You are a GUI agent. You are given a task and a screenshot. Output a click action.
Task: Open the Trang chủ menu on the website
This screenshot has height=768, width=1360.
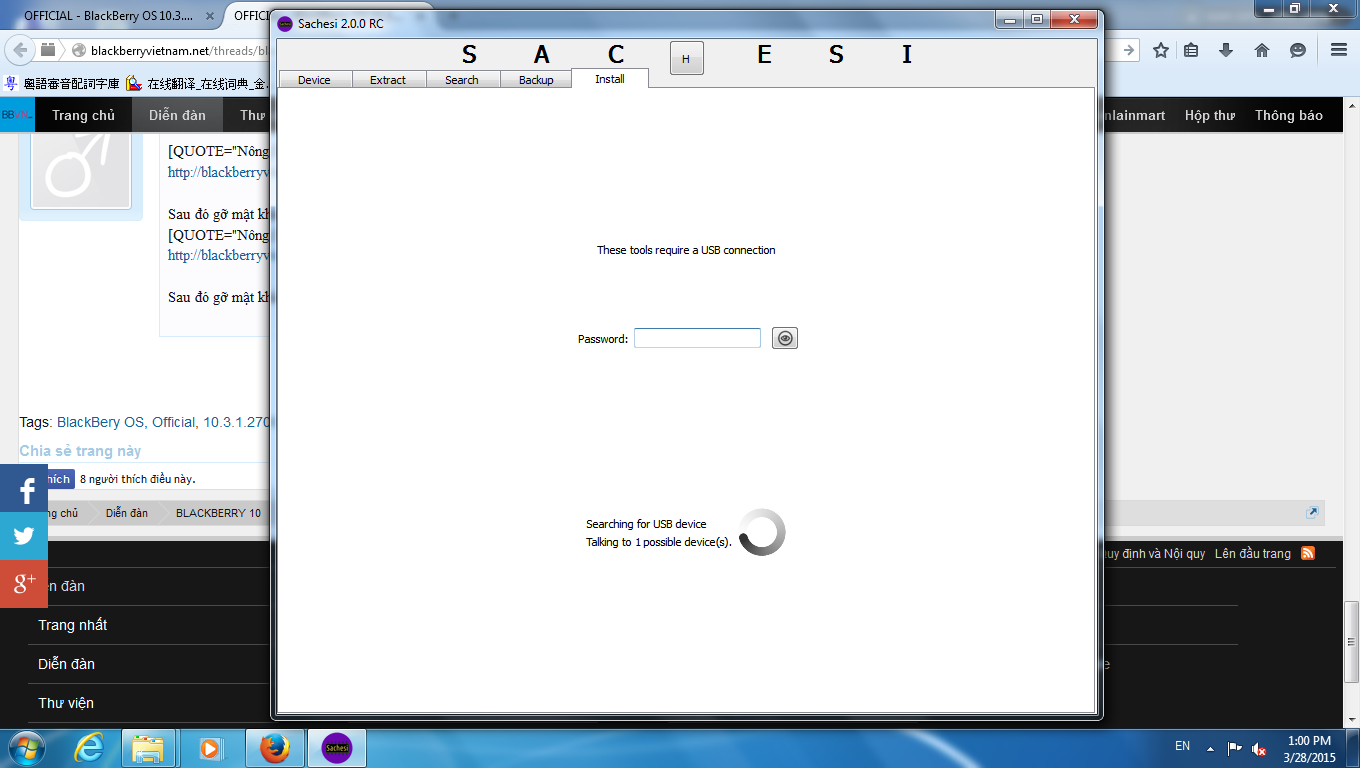coord(83,115)
